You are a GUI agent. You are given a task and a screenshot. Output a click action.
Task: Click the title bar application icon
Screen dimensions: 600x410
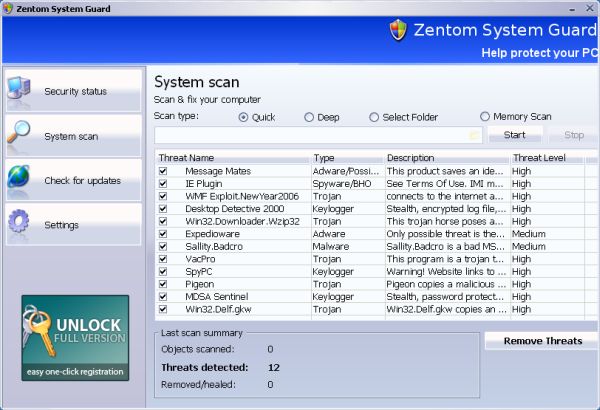tap(9, 8)
